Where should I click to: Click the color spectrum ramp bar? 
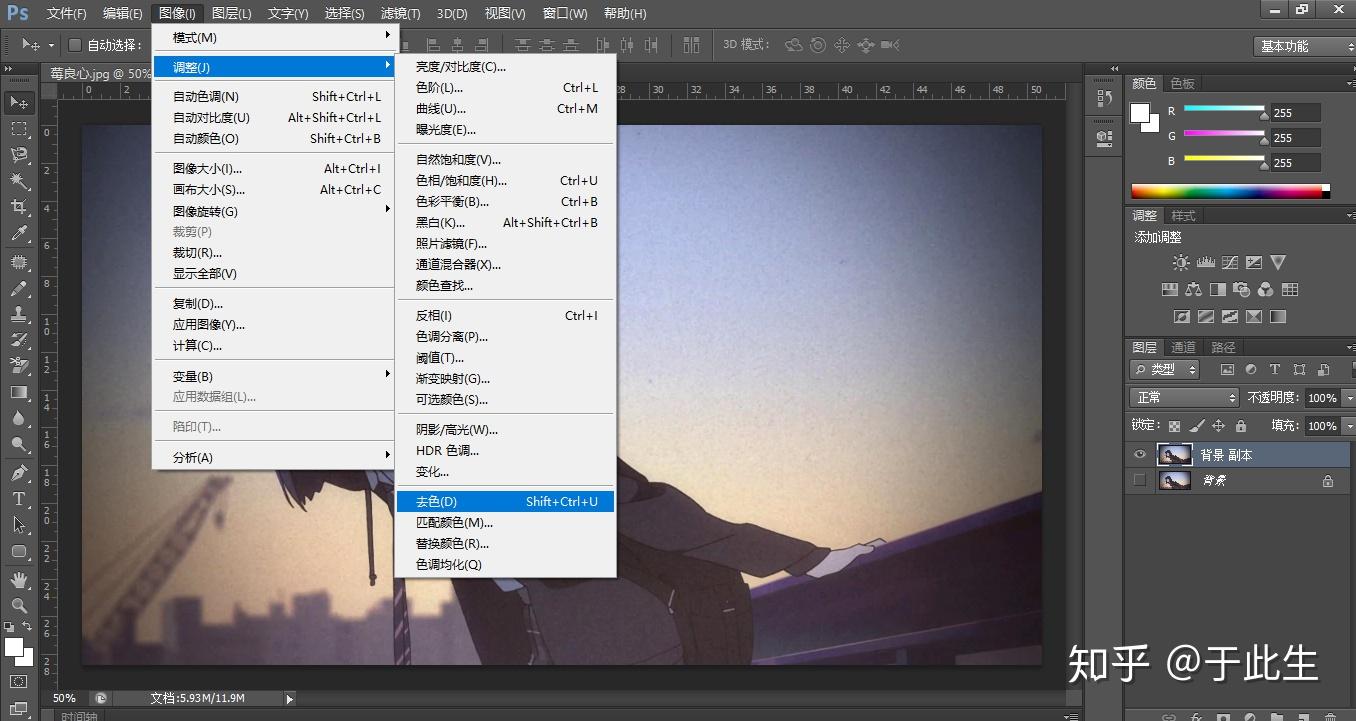(x=1226, y=192)
